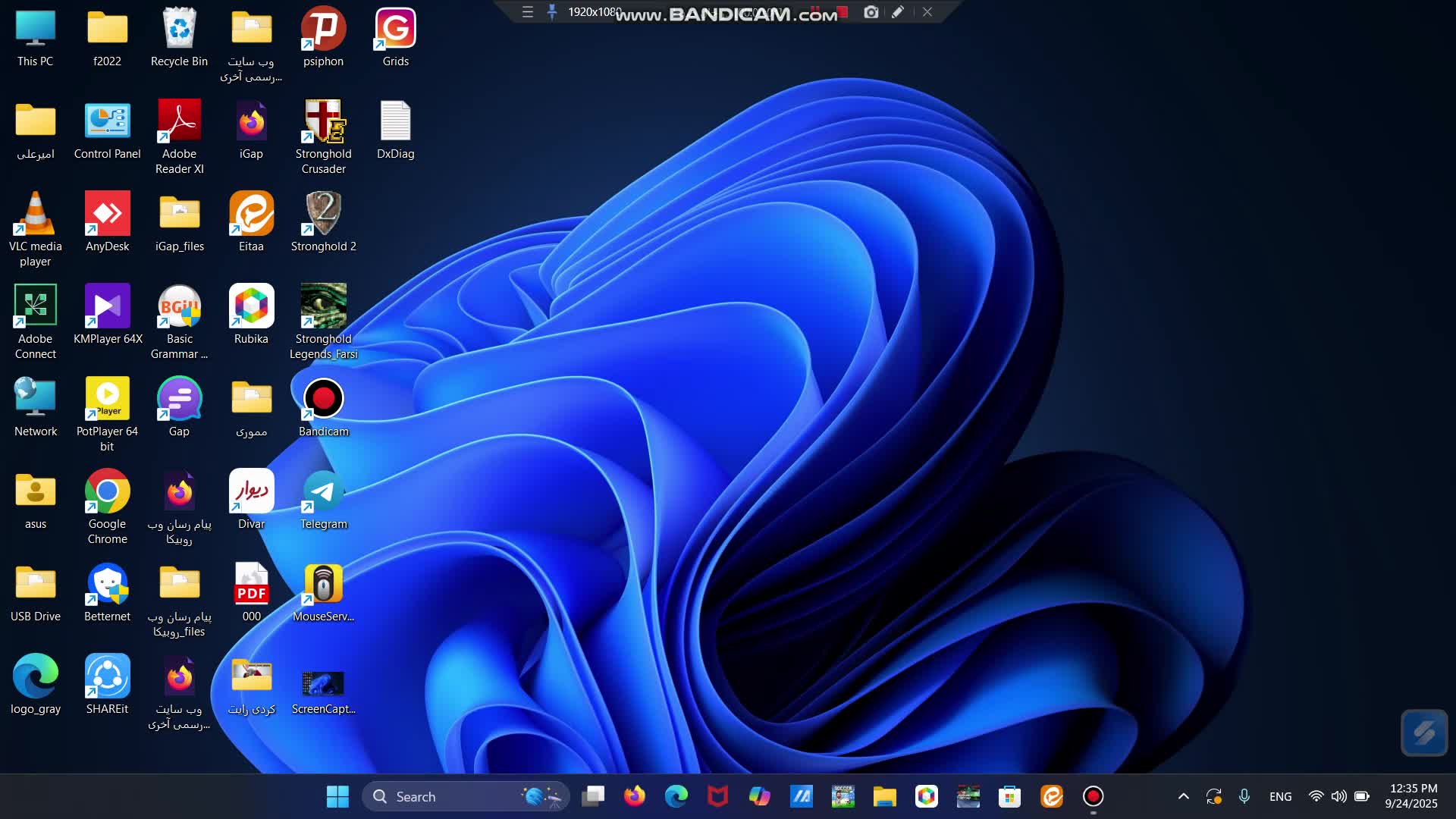Select the Divar desktop icon
Screen dimensions: 1456x819
251,500
